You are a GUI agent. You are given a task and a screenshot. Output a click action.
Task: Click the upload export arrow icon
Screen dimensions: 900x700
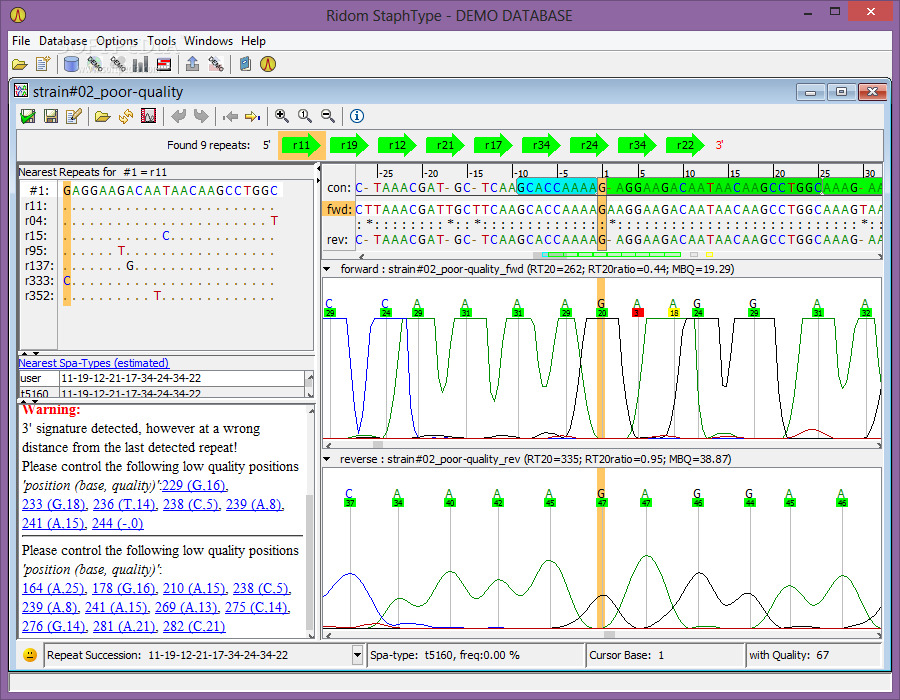tap(192, 64)
